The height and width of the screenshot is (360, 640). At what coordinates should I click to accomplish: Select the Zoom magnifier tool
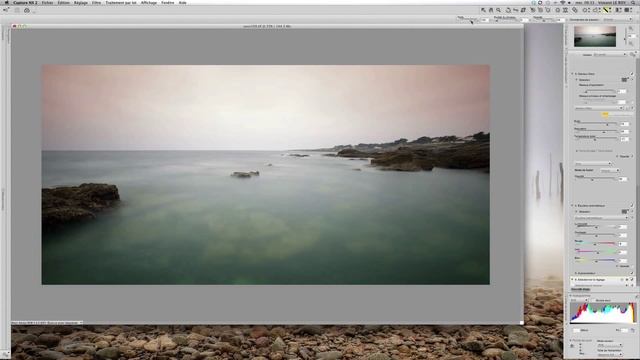[498, 10]
